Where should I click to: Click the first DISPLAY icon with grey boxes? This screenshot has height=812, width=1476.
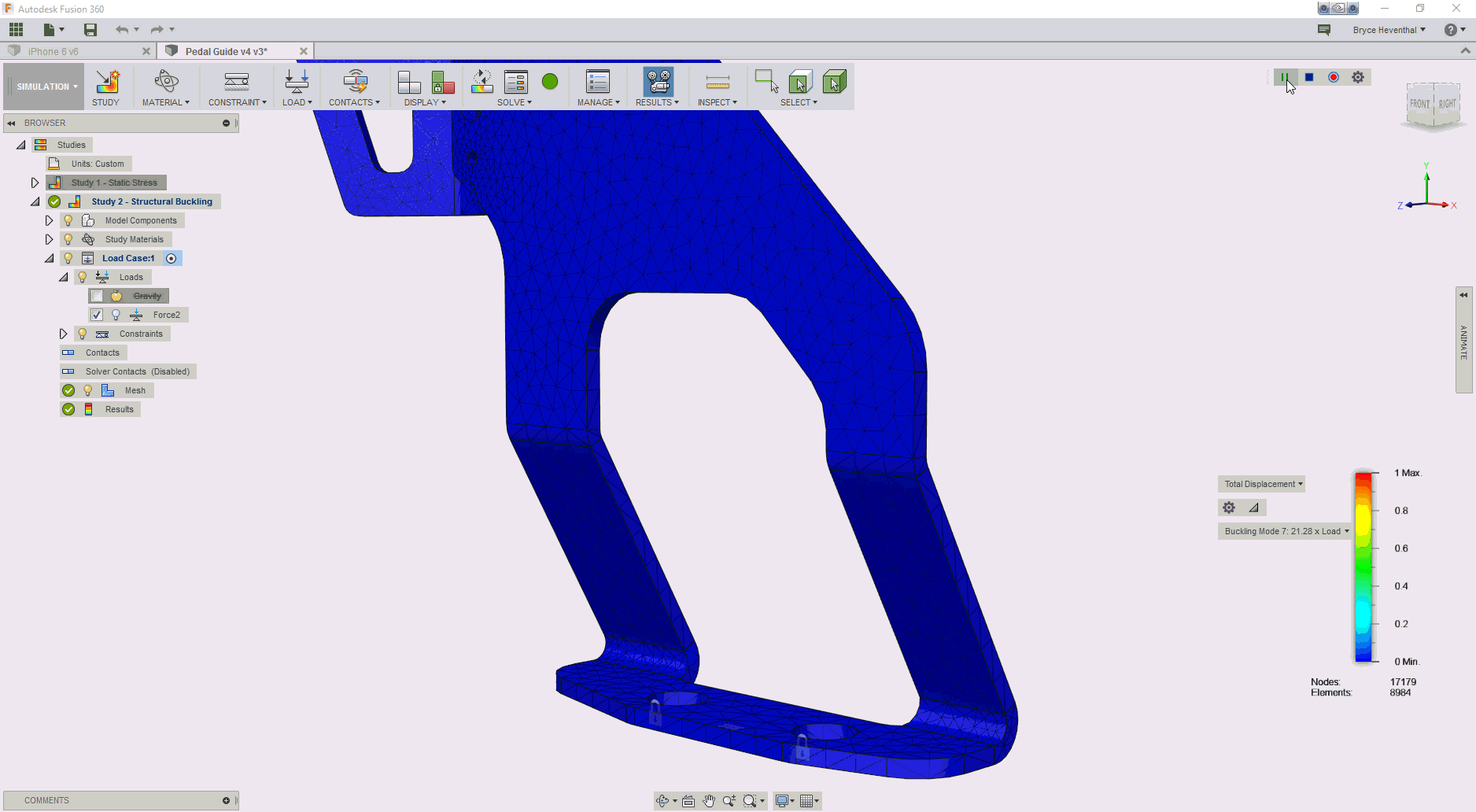(x=409, y=82)
